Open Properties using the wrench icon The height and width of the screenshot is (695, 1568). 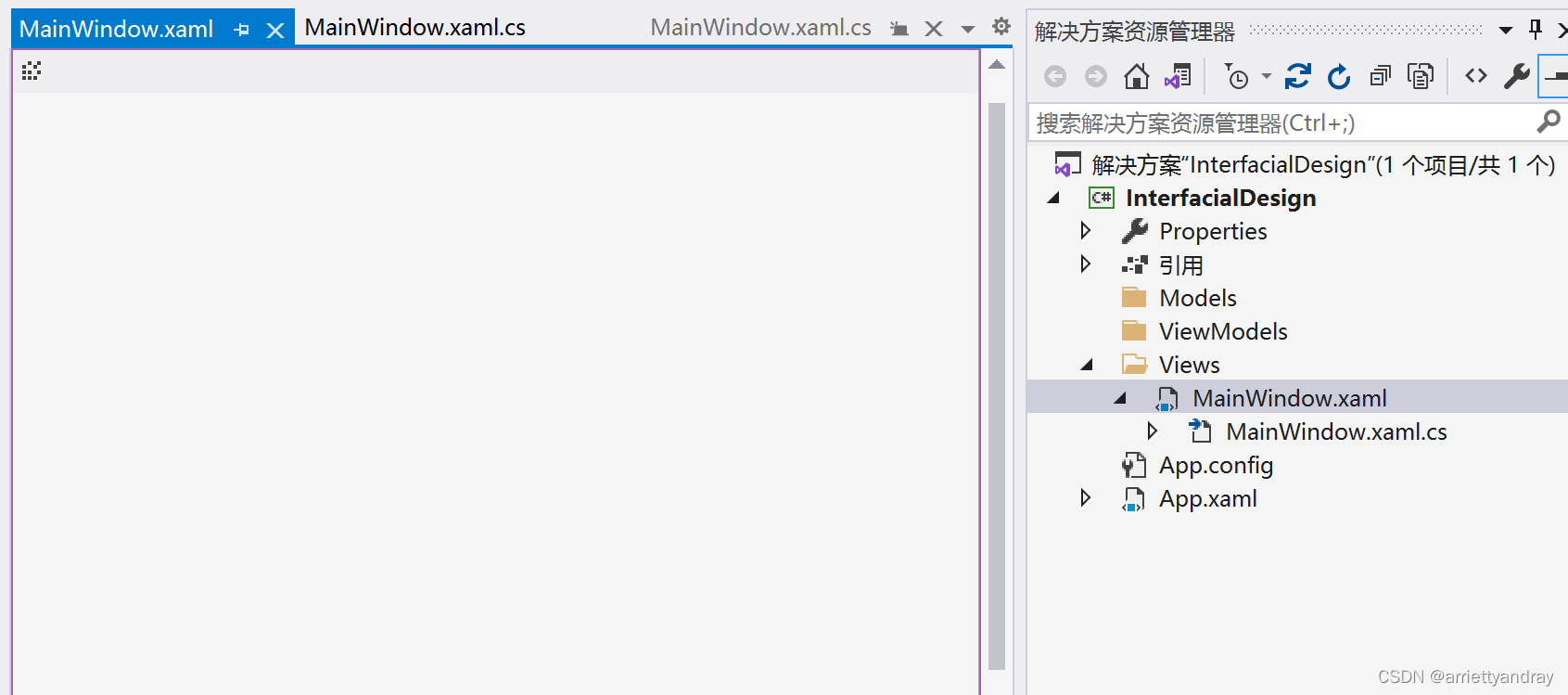[1517, 76]
